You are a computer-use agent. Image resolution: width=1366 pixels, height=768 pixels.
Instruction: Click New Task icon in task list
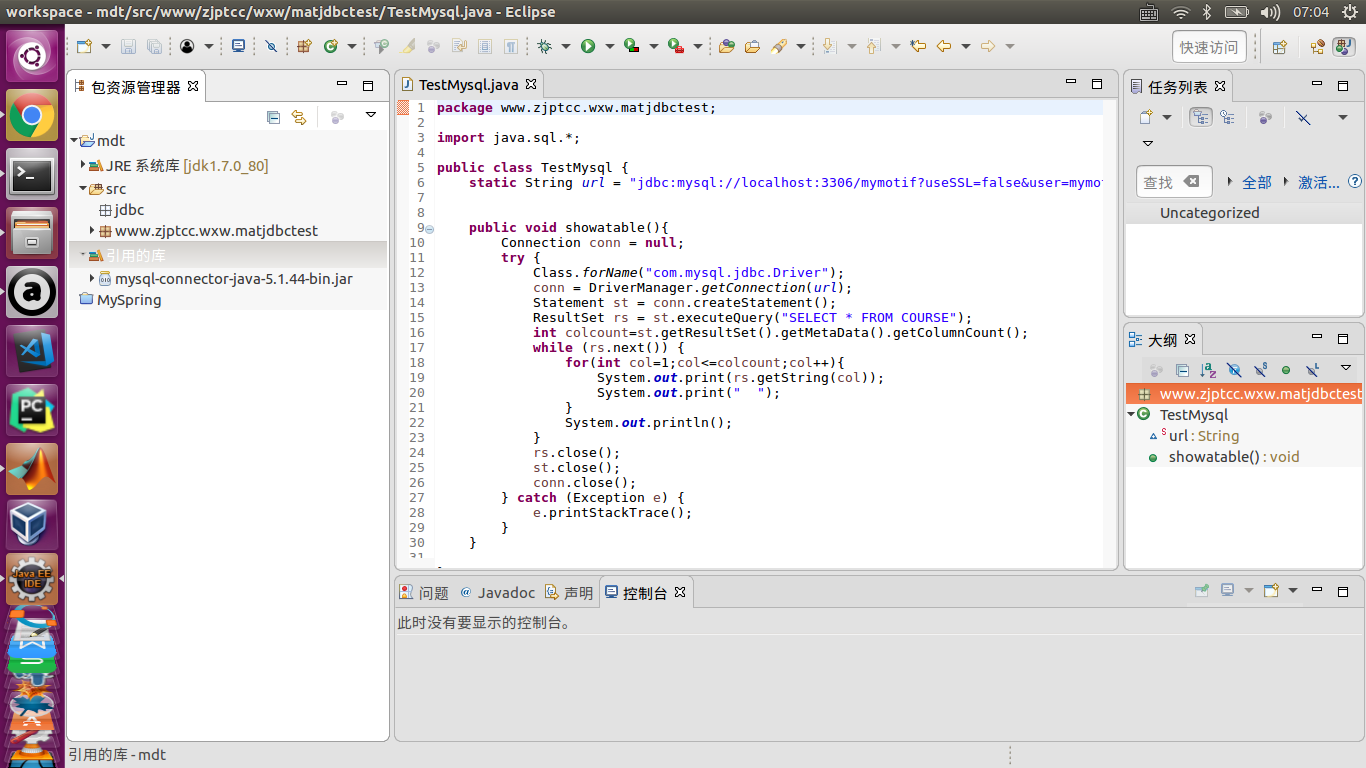pos(1147,117)
